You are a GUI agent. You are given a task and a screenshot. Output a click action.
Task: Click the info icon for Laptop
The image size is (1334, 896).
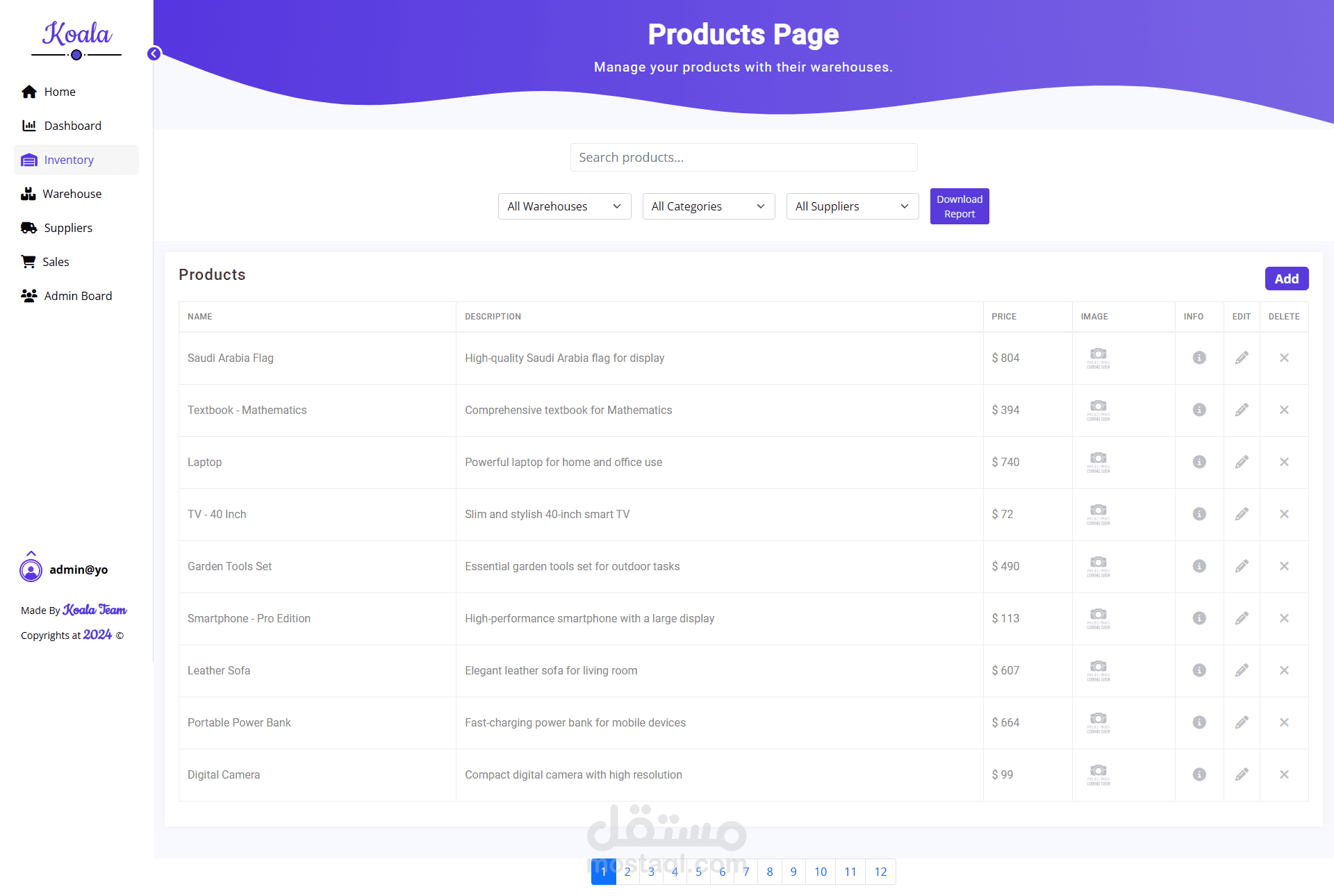click(1199, 462)
